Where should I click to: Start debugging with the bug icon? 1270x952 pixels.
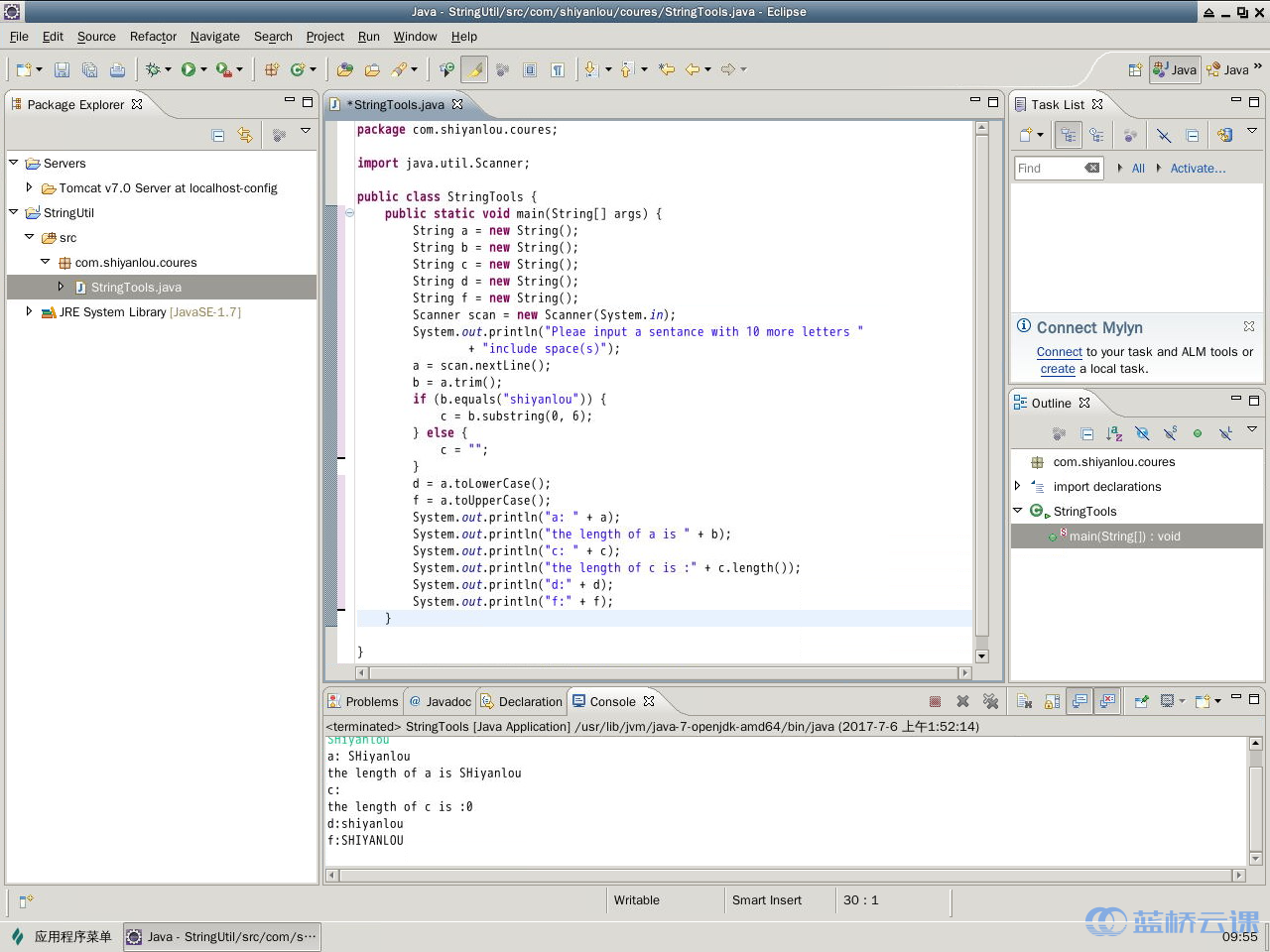click(x=153, y=69)
